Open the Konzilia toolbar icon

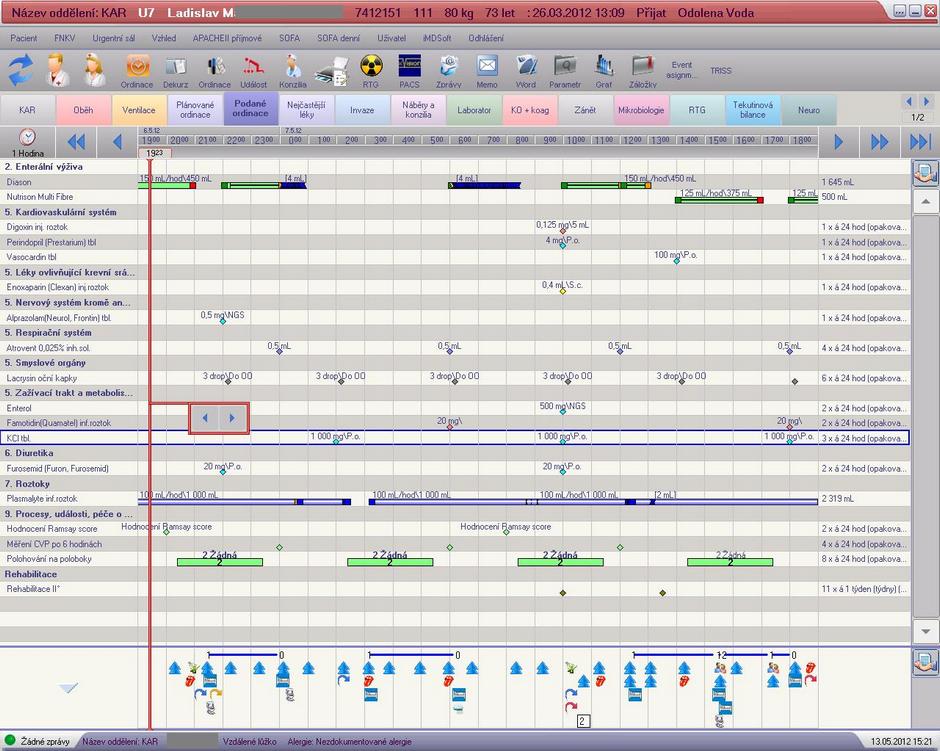[x=293, y=69]
